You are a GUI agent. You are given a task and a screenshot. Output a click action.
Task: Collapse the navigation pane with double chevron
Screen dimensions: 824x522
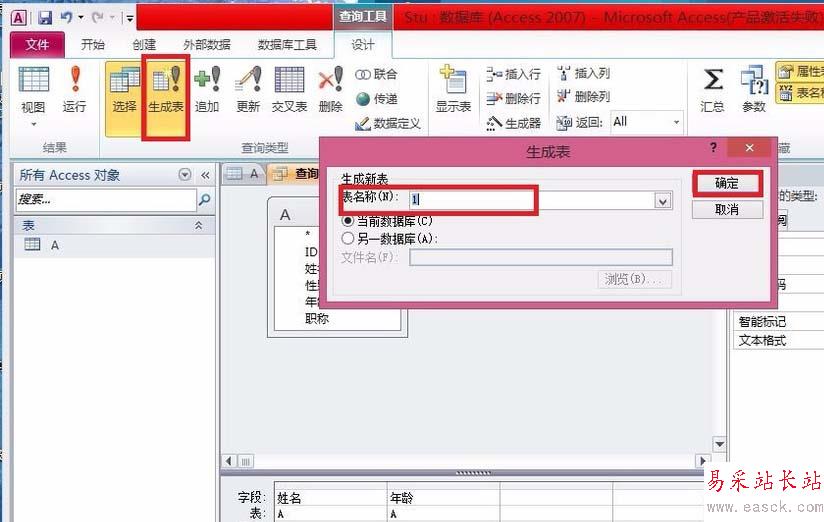click(205, 175)
